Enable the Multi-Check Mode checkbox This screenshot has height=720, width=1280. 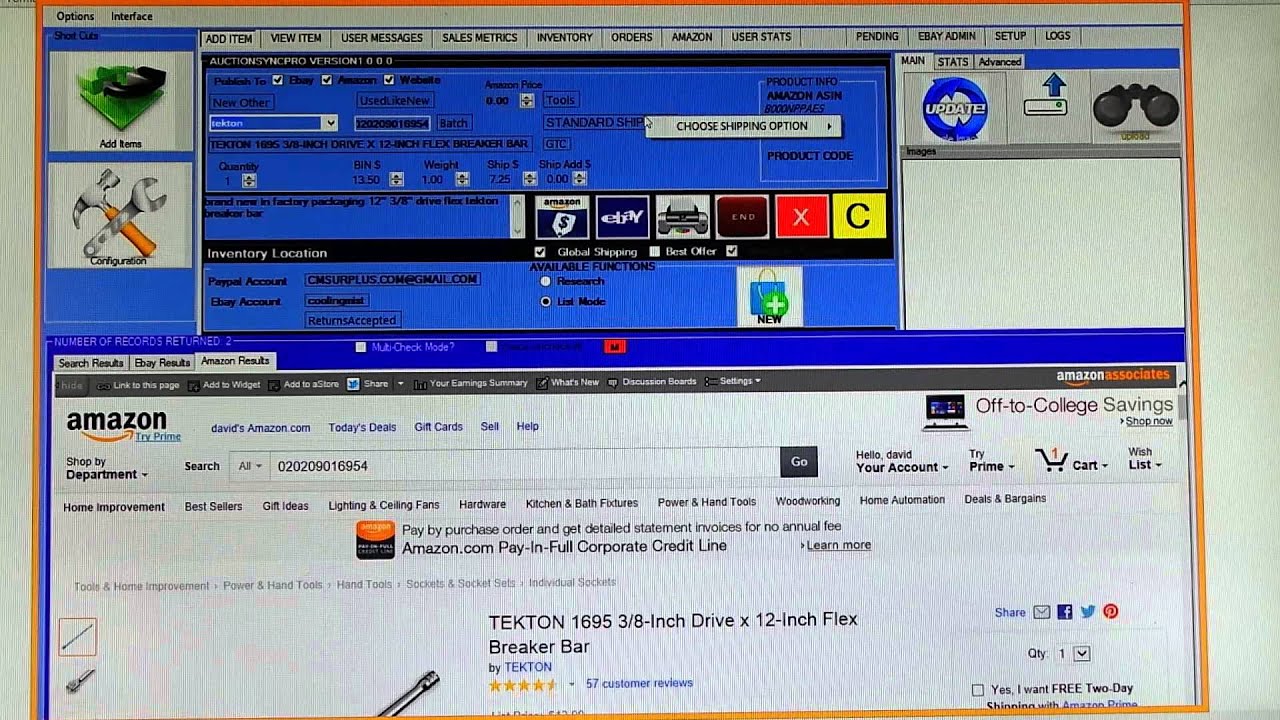click(361, 347)
